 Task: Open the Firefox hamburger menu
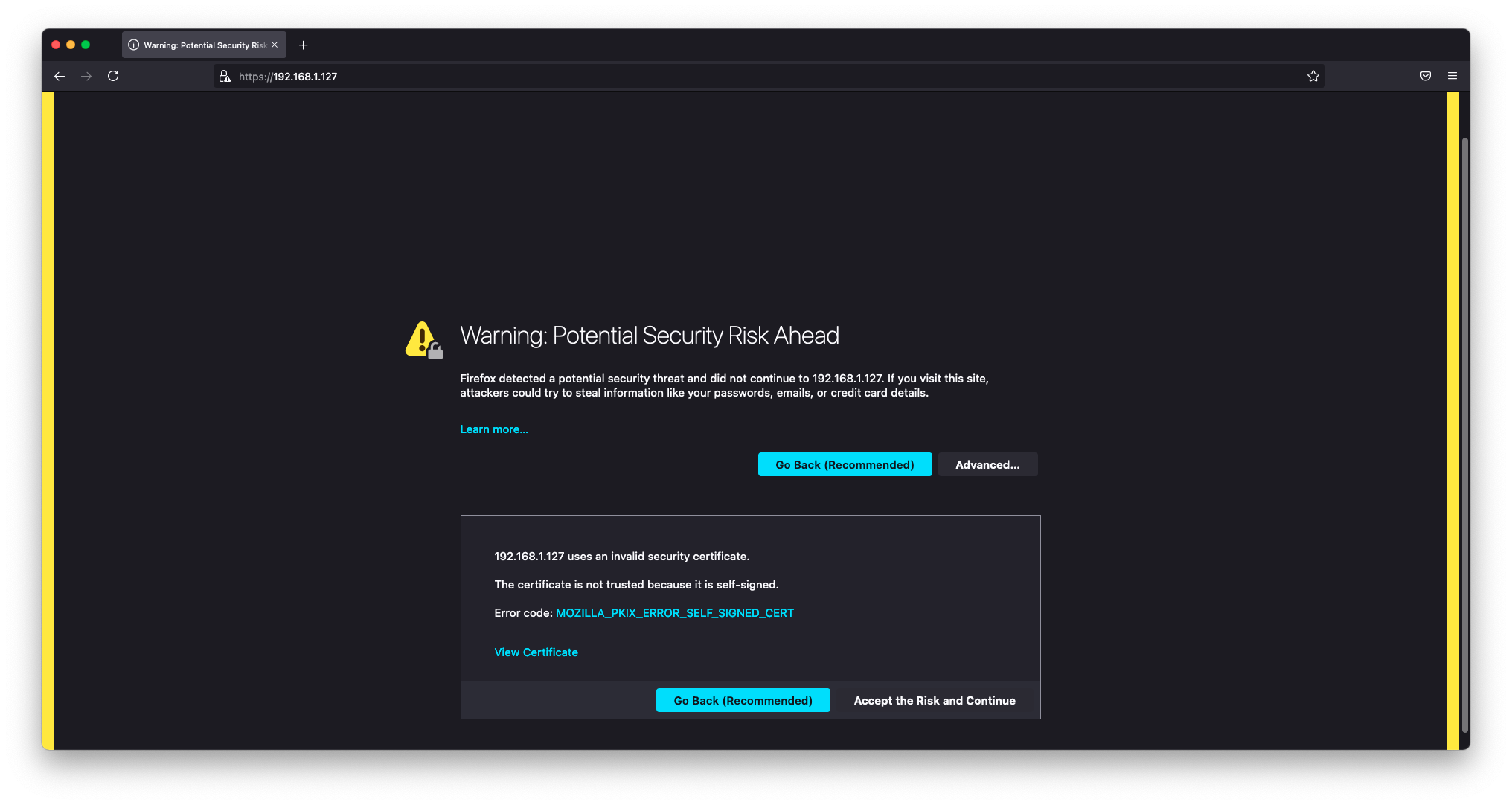click(1452, 76)
